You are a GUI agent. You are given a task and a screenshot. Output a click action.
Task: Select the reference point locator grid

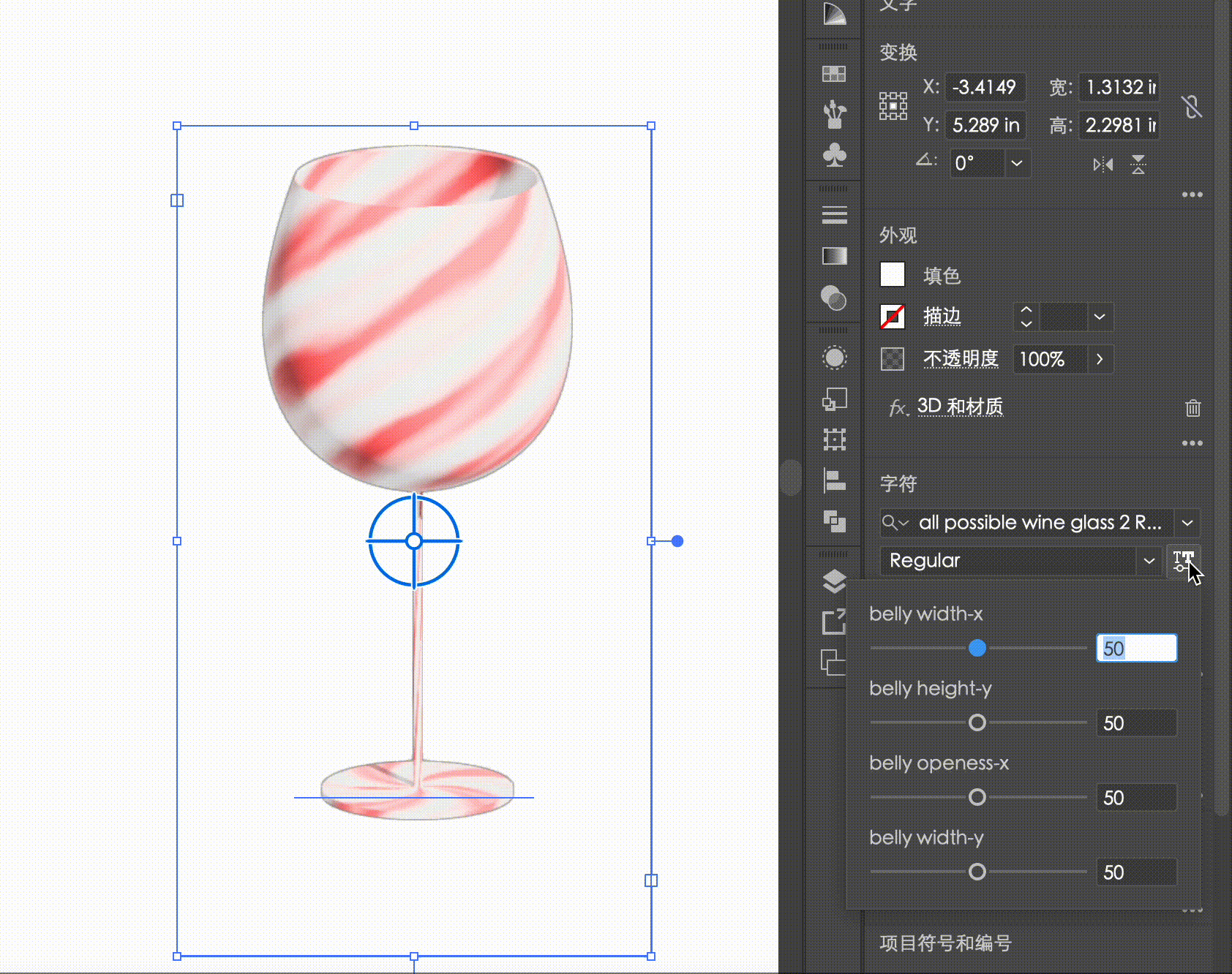pos(893,106)
